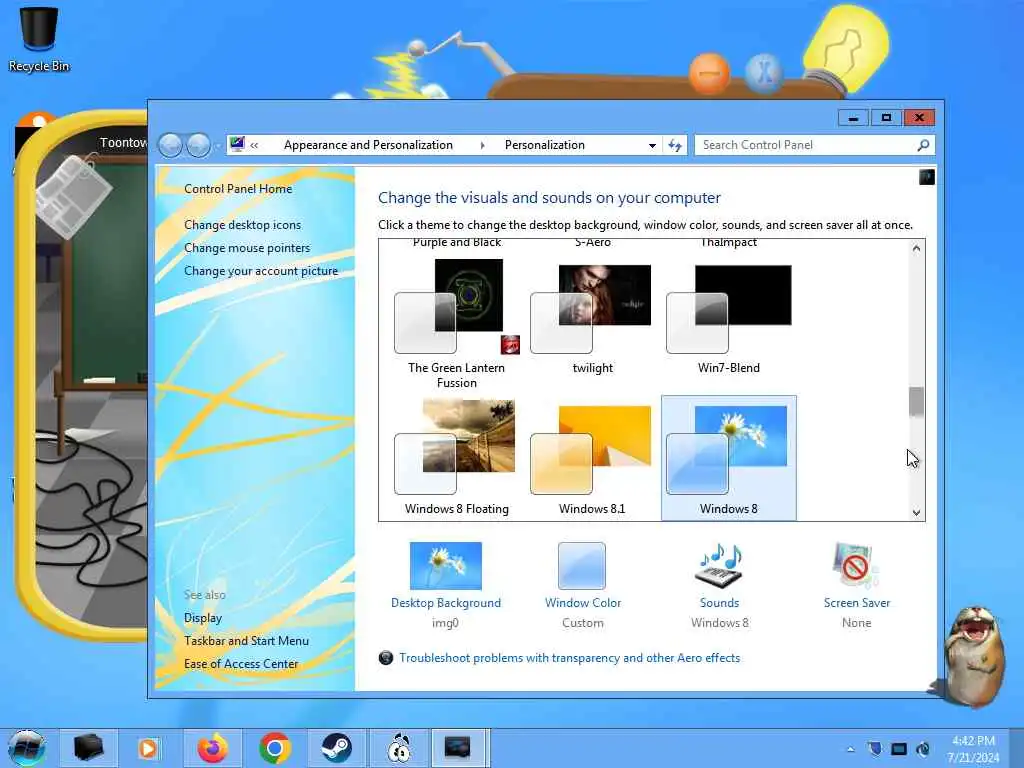Open Taskbar and Start Menu link
The image size is (1024, 768).
click(246, 641)
